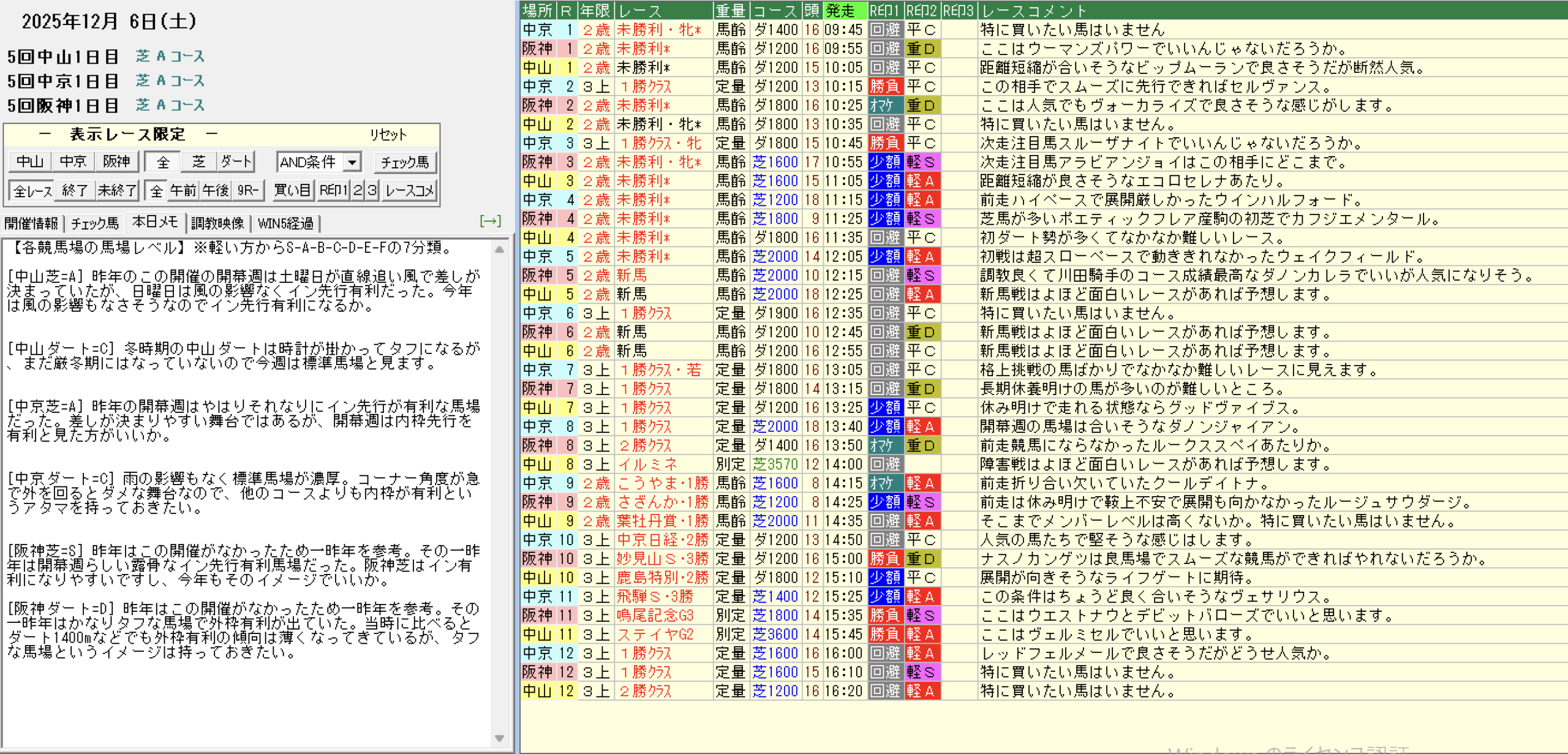Viewport: 1568px width, 754px height.
Task: Click the 回避 badge in 中山 8R row
Action: [x=885, y=464]
